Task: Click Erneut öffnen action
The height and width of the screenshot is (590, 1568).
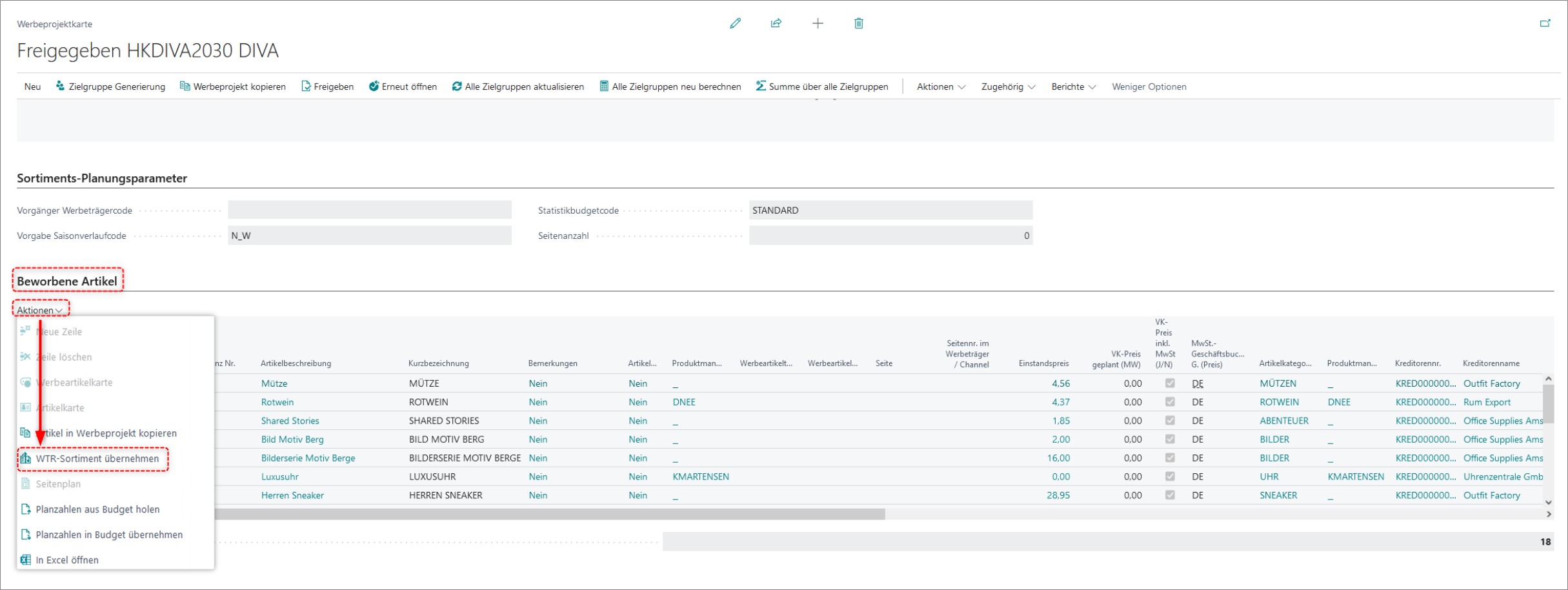Action: [x=403, y=86]
